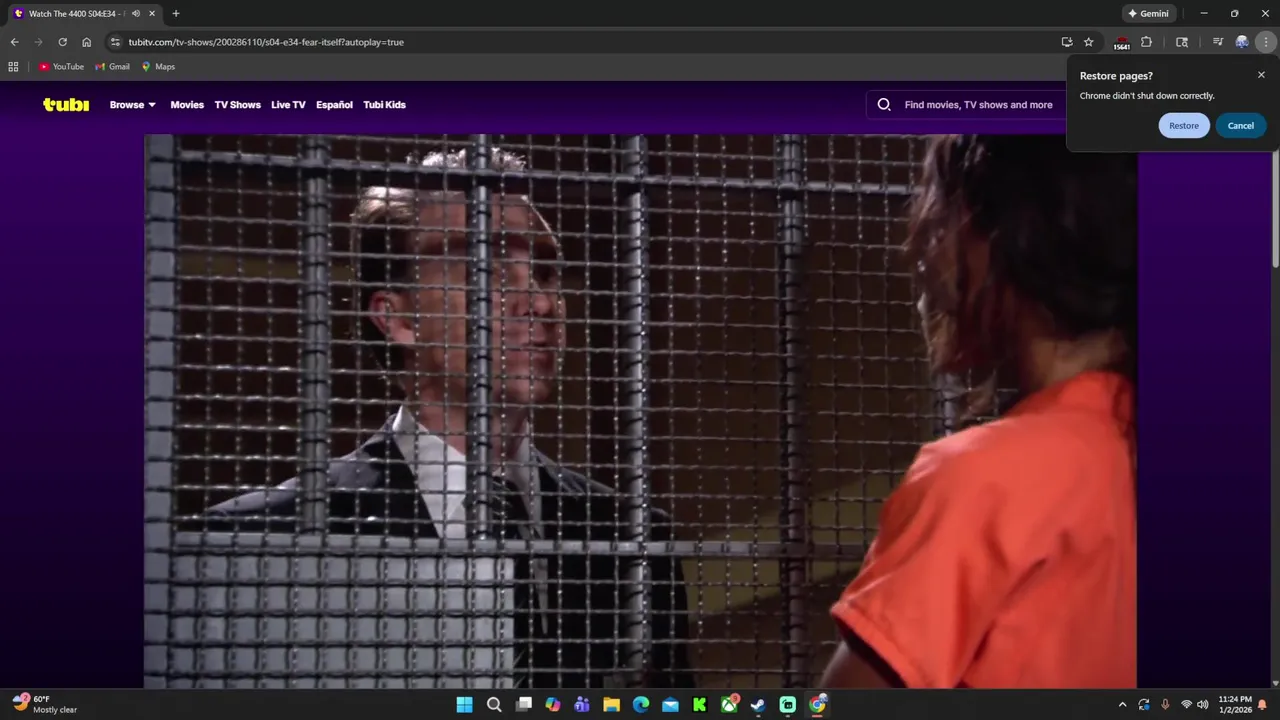Click the video player to toggle playback
The image size is (1280, 720).
pyautogui.click(x=640, y=410)
